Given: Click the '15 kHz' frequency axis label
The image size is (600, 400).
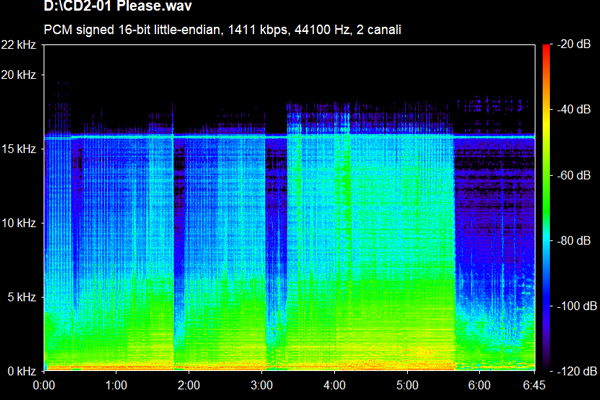Looking at the screenshot, I should [x=19, y=149].
